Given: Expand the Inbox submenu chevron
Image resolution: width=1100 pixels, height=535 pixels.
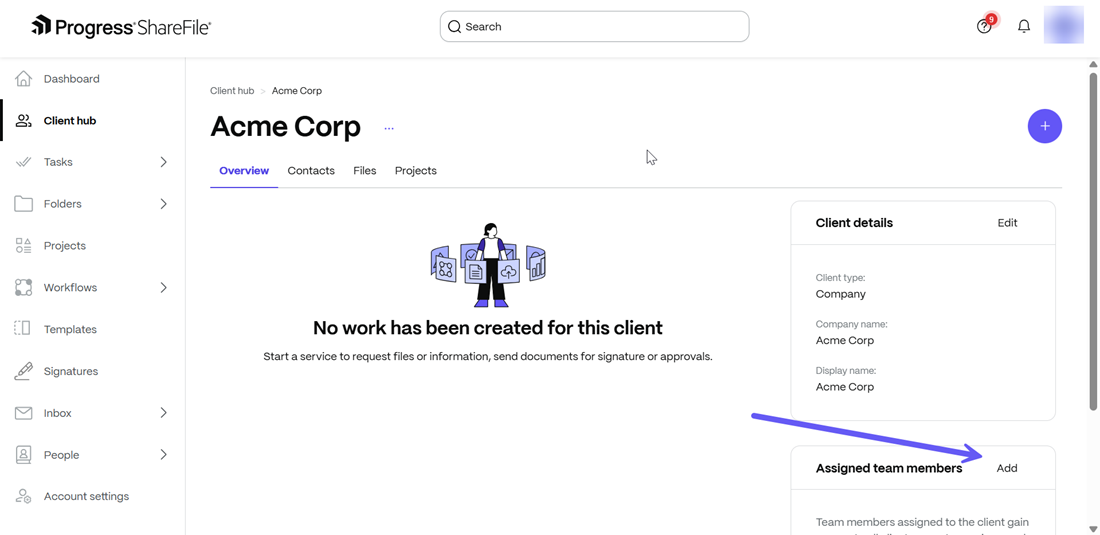Looking at the screenshot, I should [x=164, y=413].
